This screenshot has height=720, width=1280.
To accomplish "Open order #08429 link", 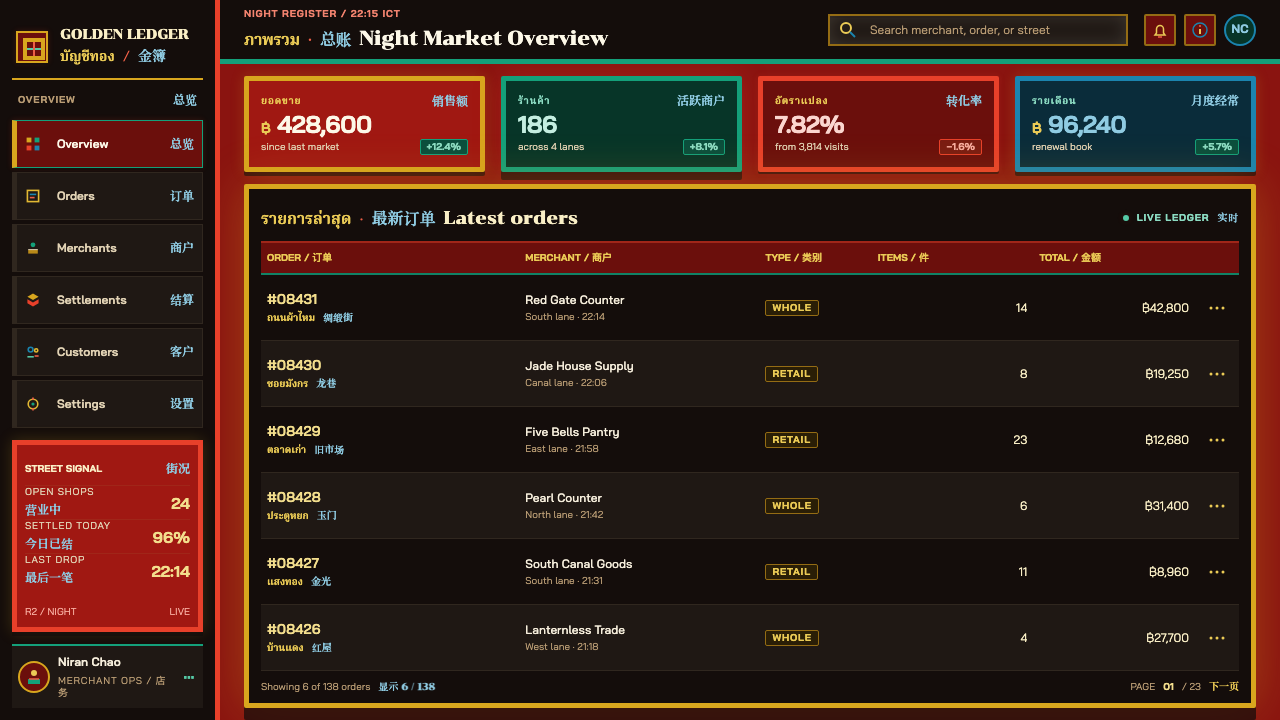I will click(x=294, y=431).
